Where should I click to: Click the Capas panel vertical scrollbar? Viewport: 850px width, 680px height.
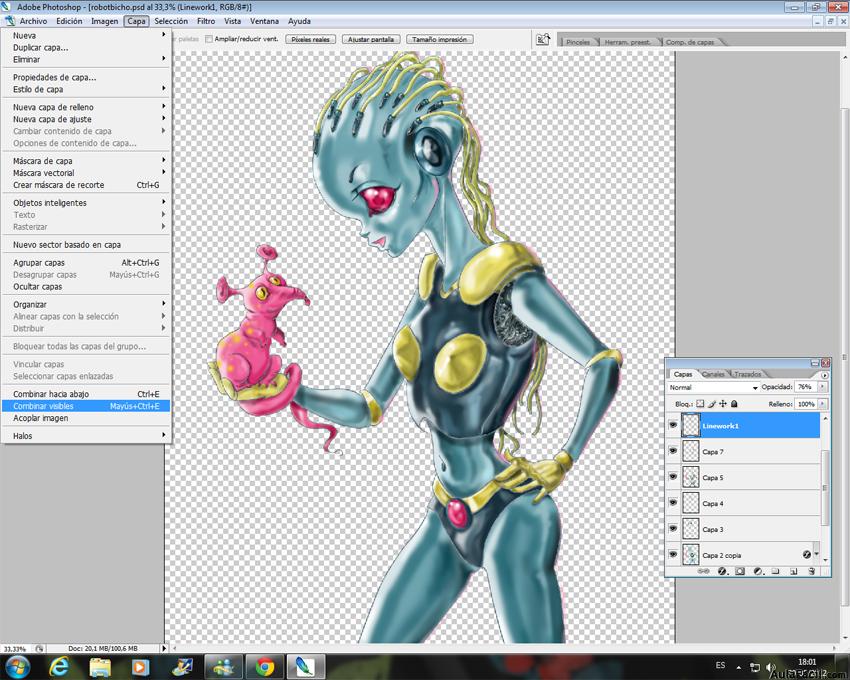[x=825, y=488]
